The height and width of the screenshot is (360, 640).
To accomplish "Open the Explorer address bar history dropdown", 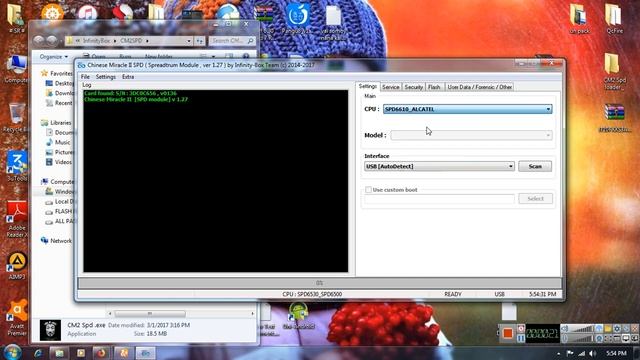I will pyautogui.click(x=189, y=41).
